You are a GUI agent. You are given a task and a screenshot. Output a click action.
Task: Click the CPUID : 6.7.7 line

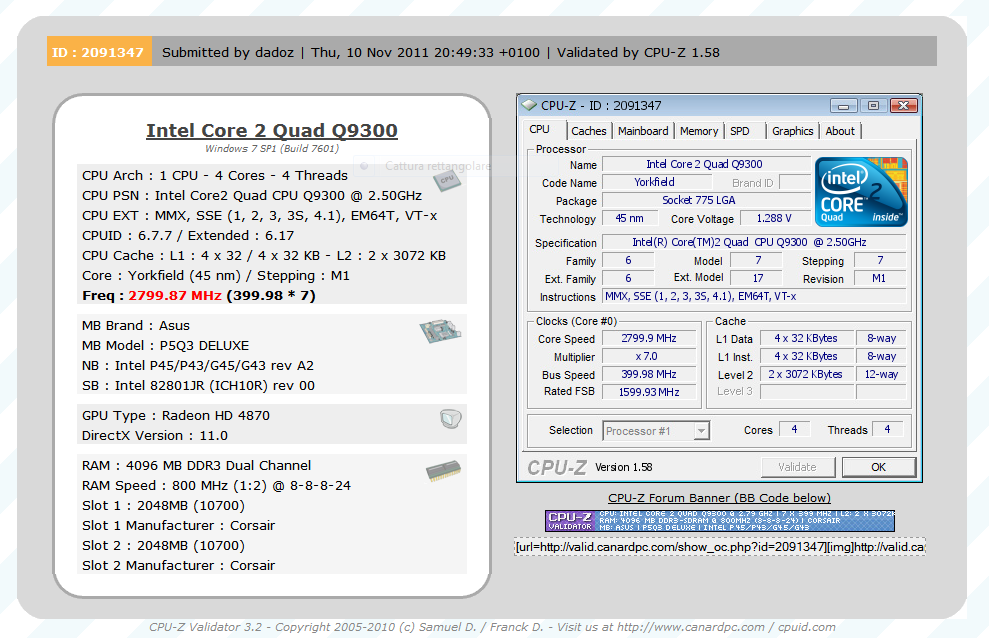[x=187, y=236]
